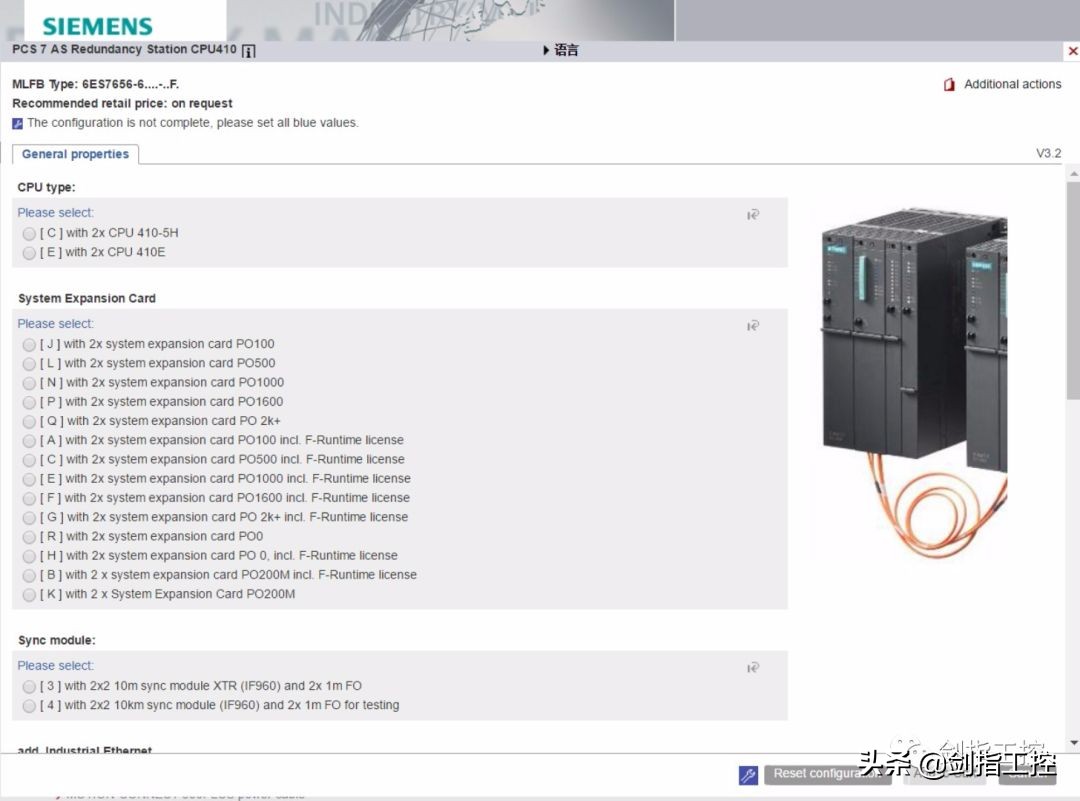The image size is (1080, 801).
Task: Click the info icon beside the station title
Action: point(249,51)
